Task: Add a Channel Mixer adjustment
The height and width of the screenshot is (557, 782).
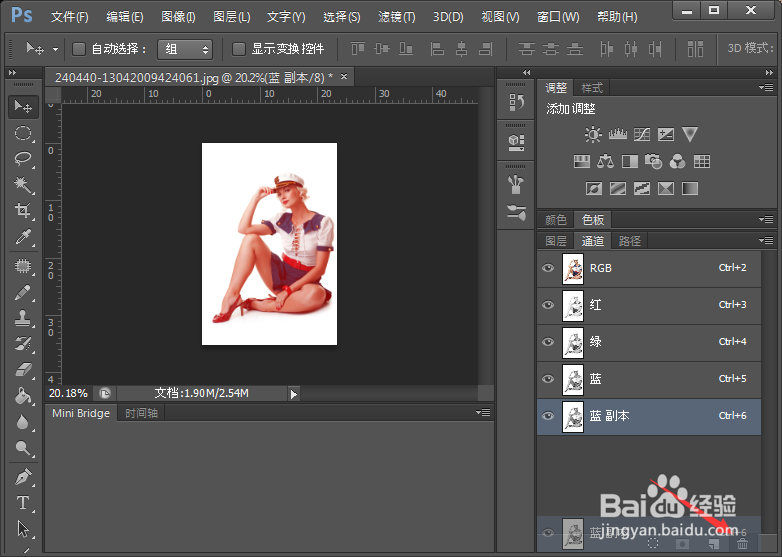Action: pos(677,161)
